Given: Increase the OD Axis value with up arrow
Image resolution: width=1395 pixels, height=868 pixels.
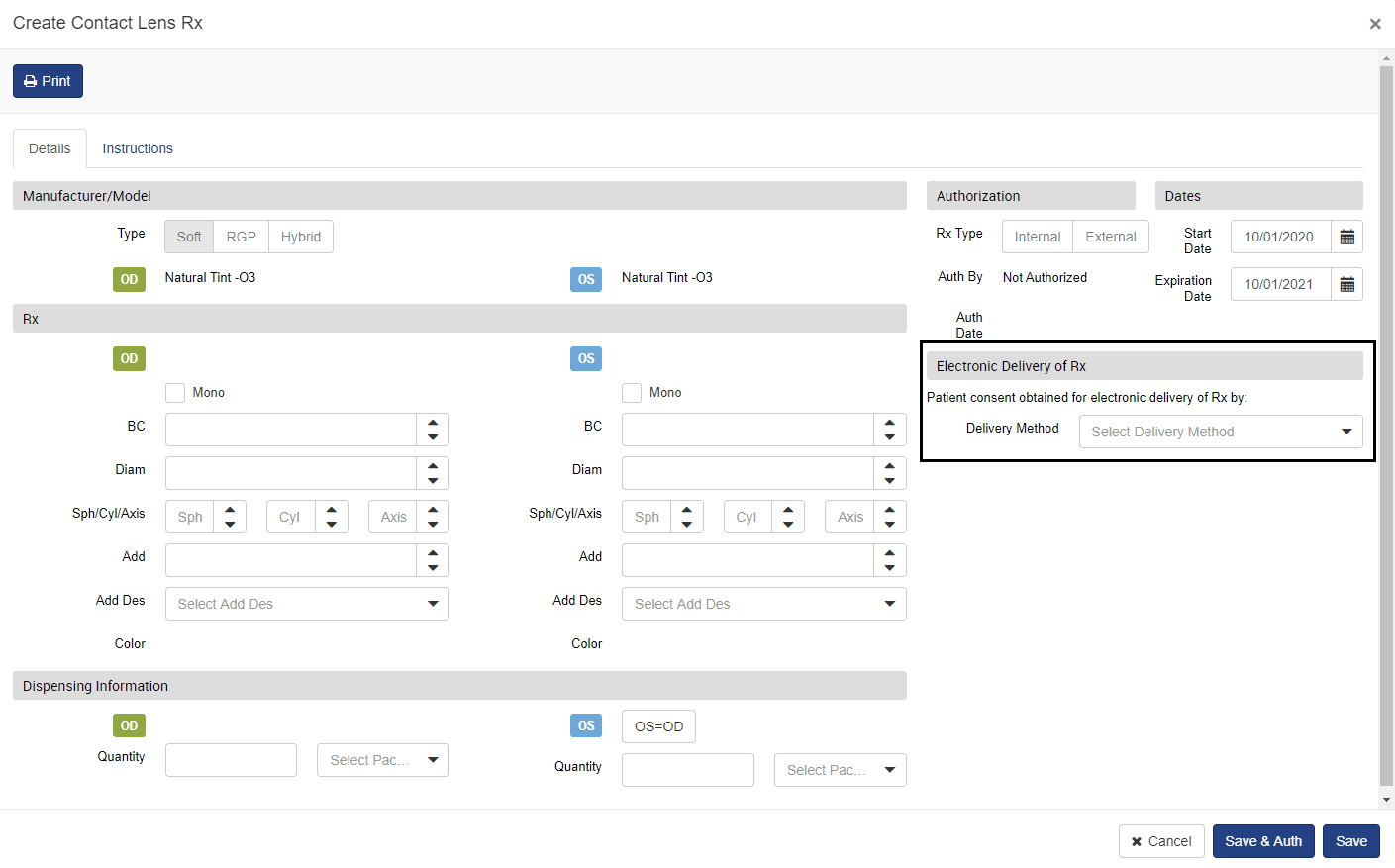Looking at the screenshot, I should click(433, 510).
